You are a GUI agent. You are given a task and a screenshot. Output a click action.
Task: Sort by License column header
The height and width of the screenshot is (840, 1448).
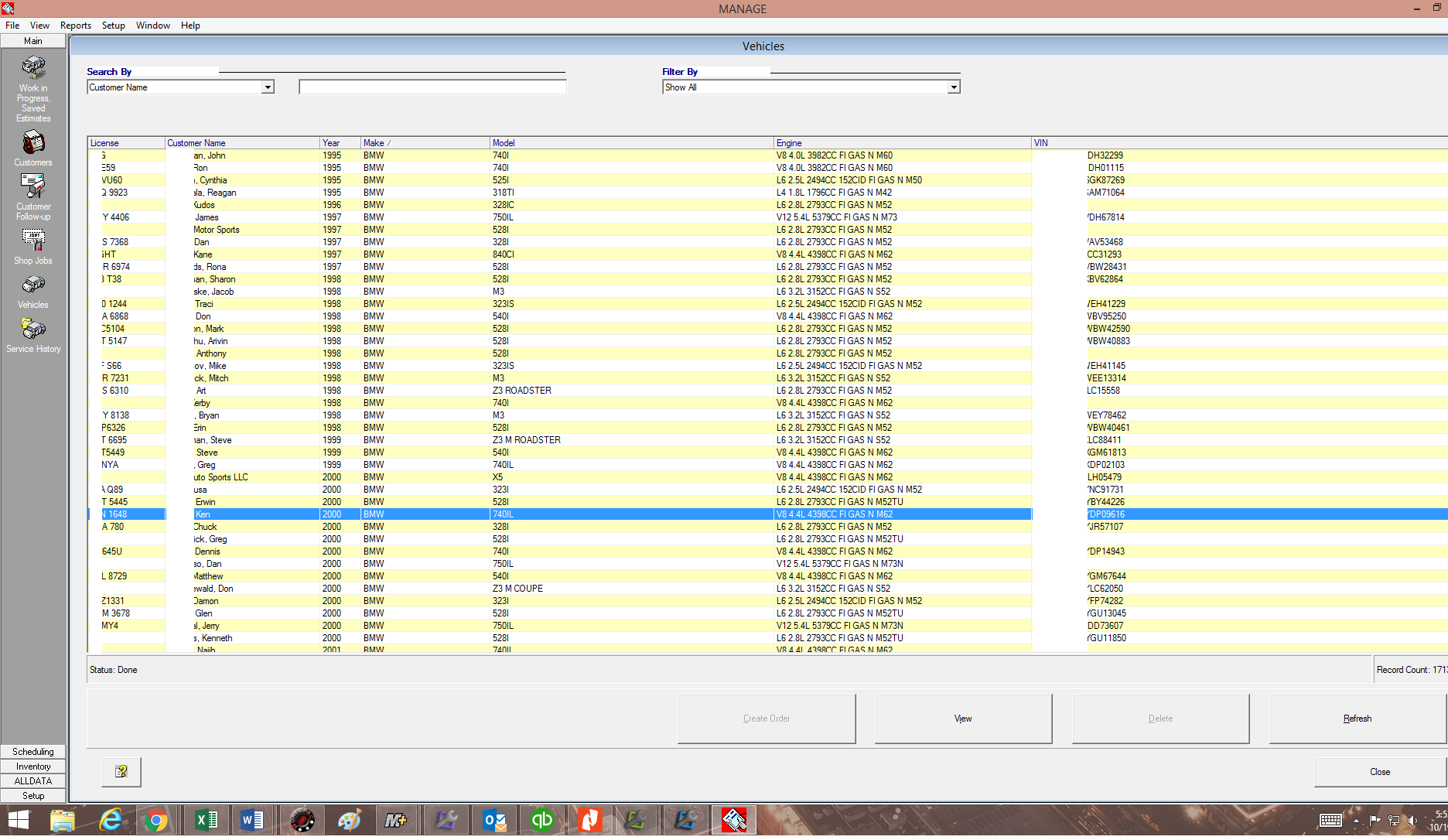pos(126,143)
